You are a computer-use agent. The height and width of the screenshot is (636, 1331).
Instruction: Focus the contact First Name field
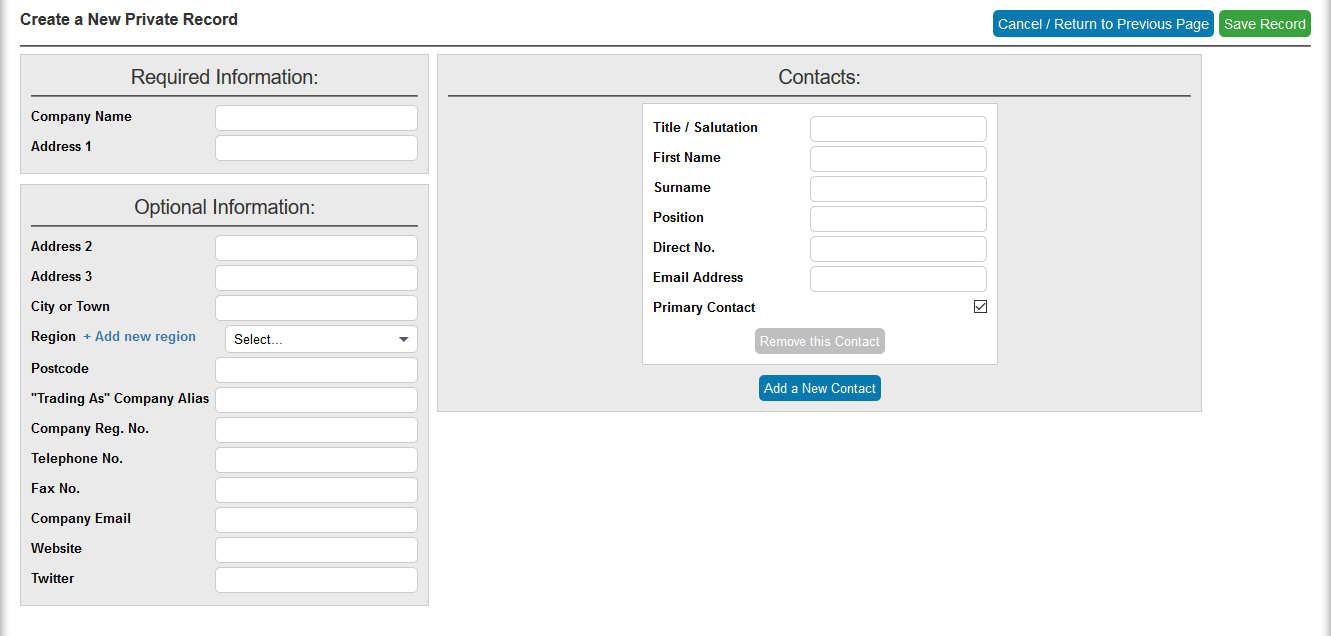[x=898, y=159]
